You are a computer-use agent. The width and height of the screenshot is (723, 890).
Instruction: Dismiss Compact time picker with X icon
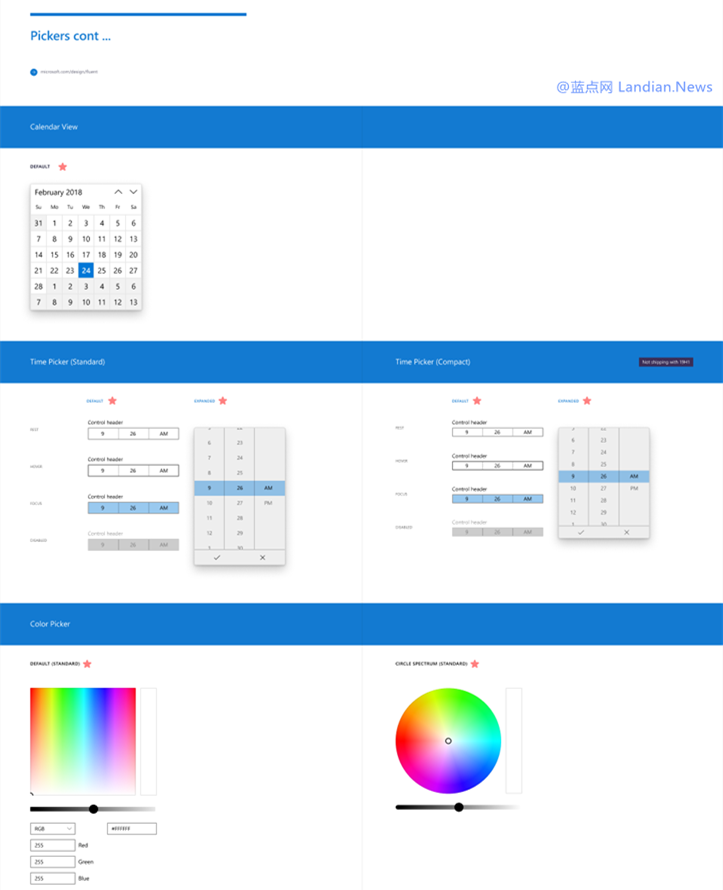click(627, 532)
